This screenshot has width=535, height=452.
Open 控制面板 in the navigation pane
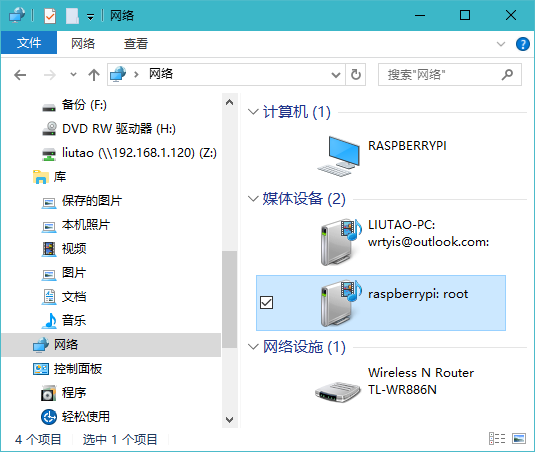click(x=111, y=369)
